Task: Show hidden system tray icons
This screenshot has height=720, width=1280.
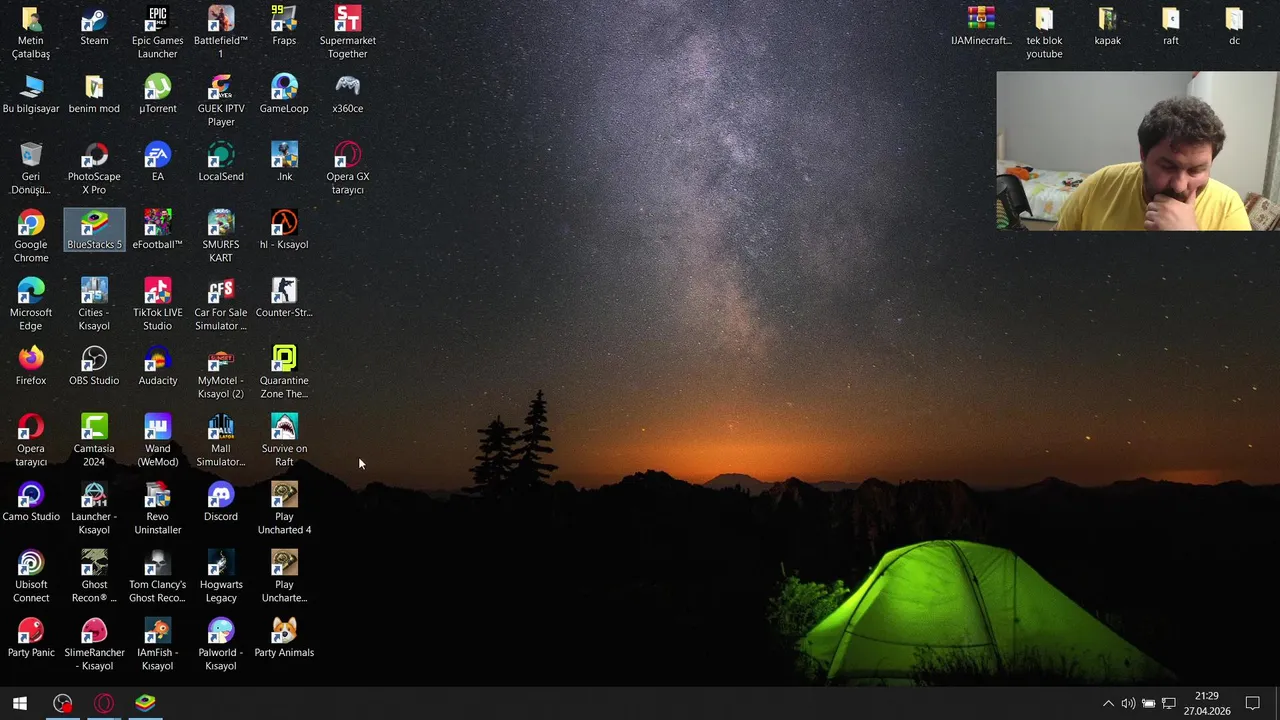Action: coord(1108,703)
